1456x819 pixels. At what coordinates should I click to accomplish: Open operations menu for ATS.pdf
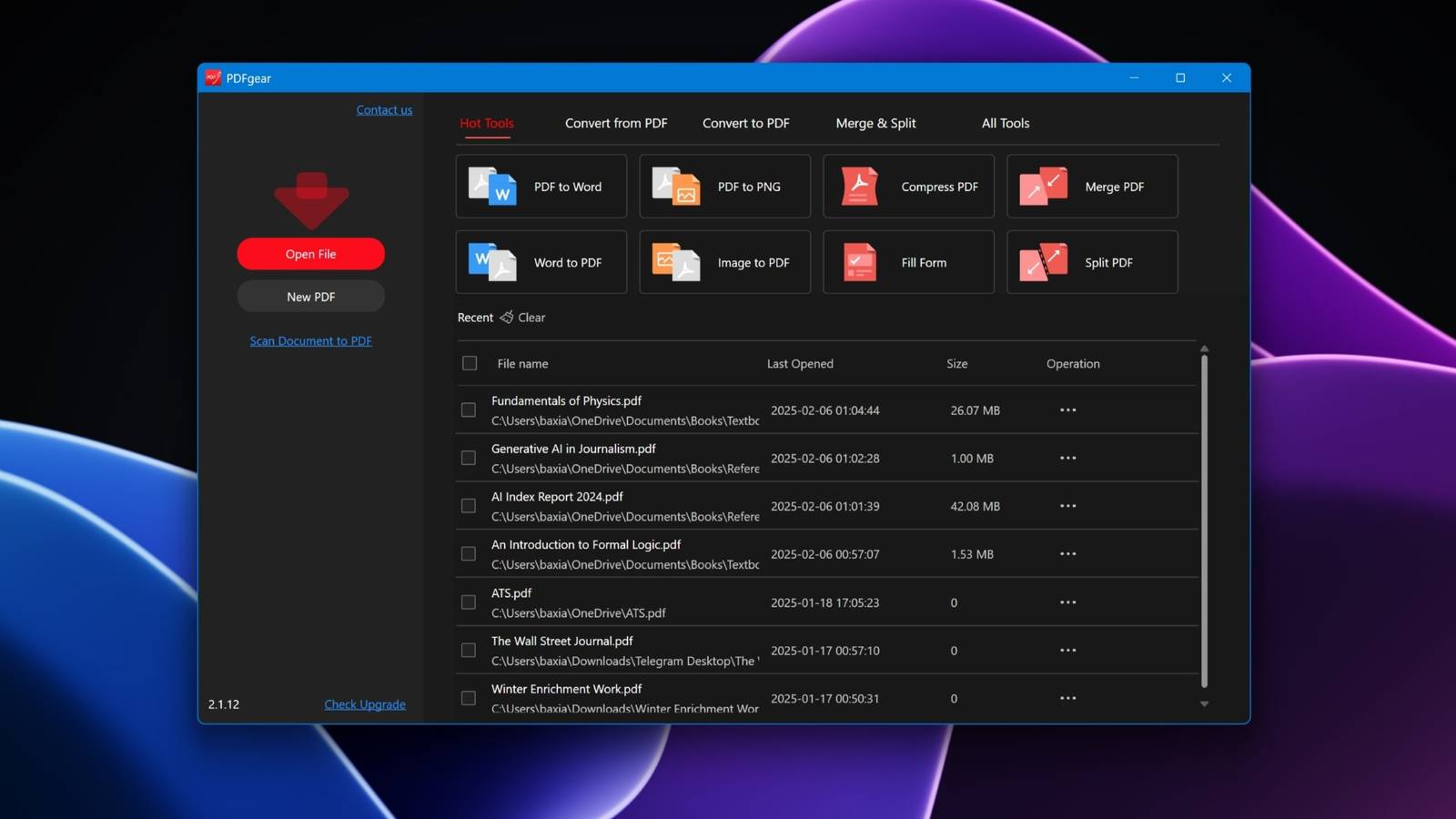click(1067, 602)
